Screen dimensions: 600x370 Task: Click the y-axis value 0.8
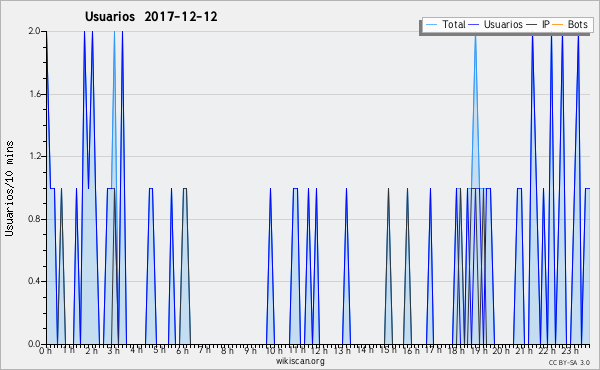[x=34, y=219]
